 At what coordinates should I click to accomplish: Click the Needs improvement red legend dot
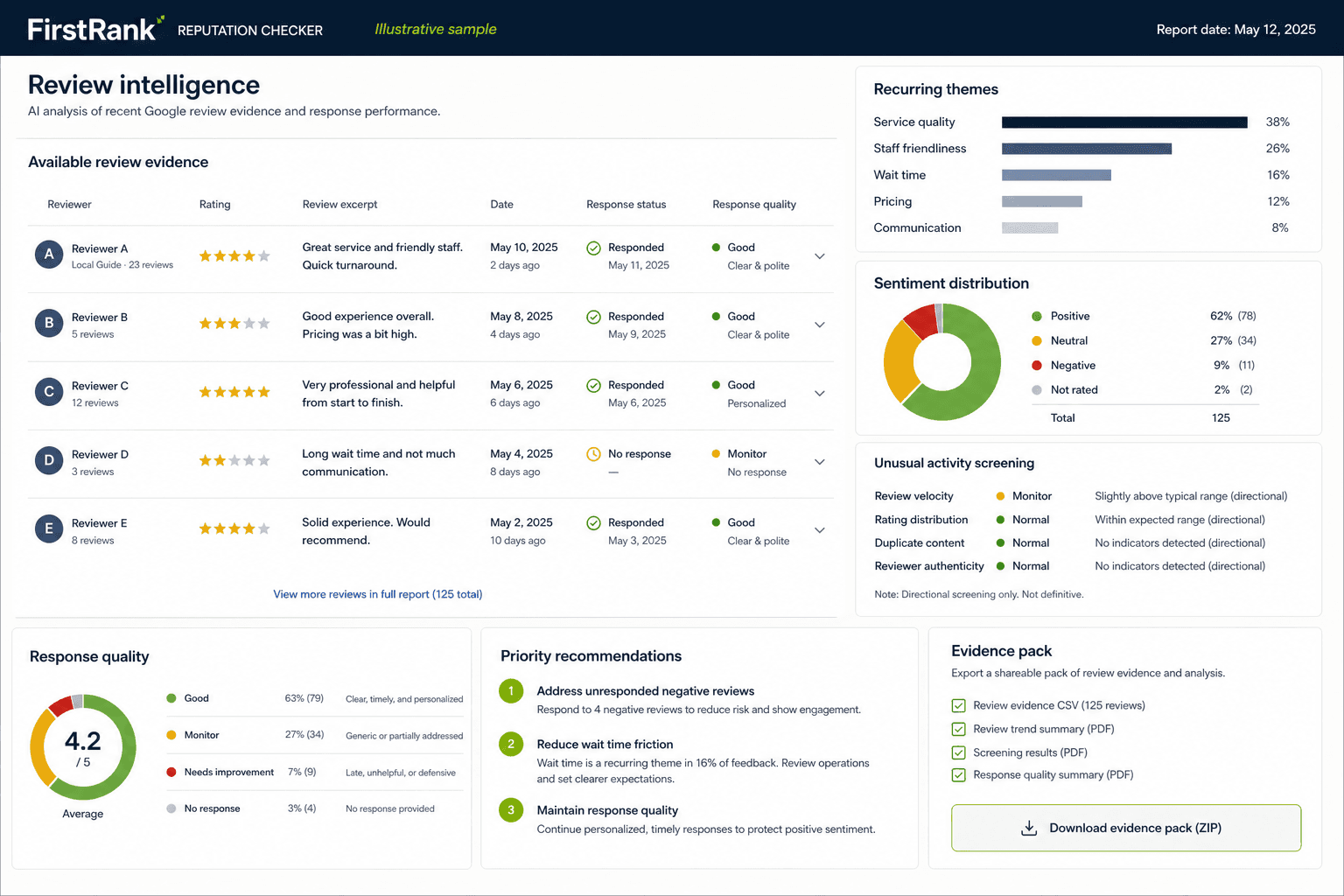[x=171, y=773]
